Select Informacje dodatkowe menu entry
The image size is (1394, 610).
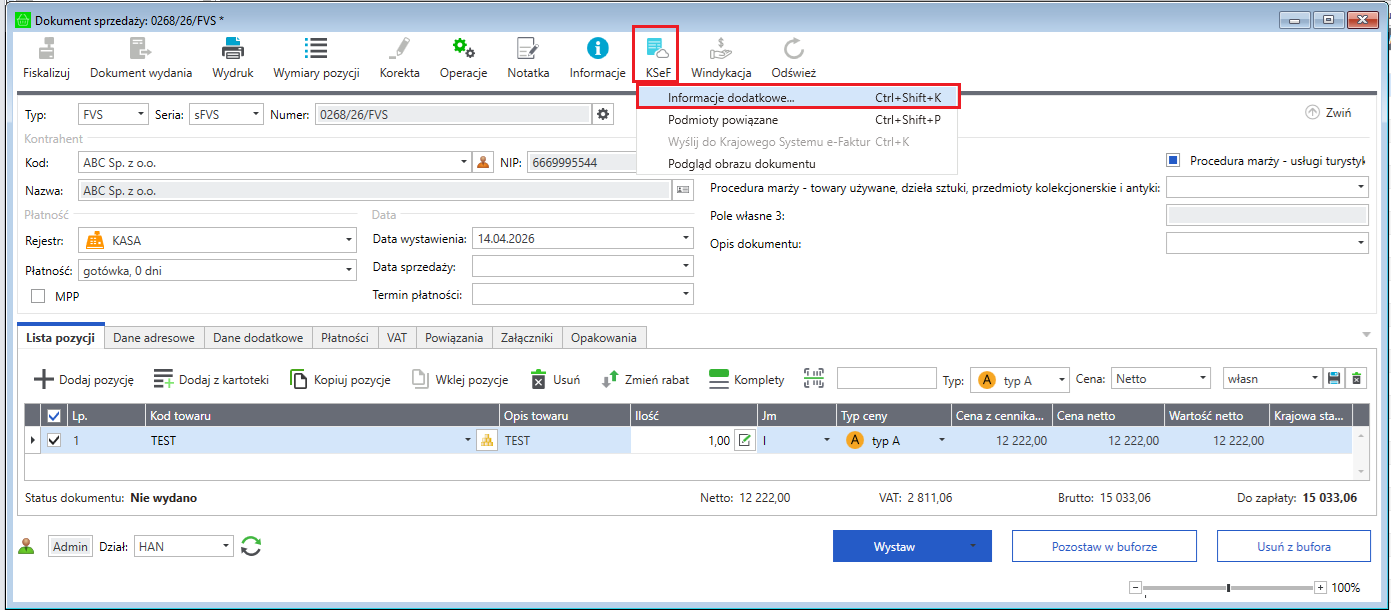pos(731,97)
